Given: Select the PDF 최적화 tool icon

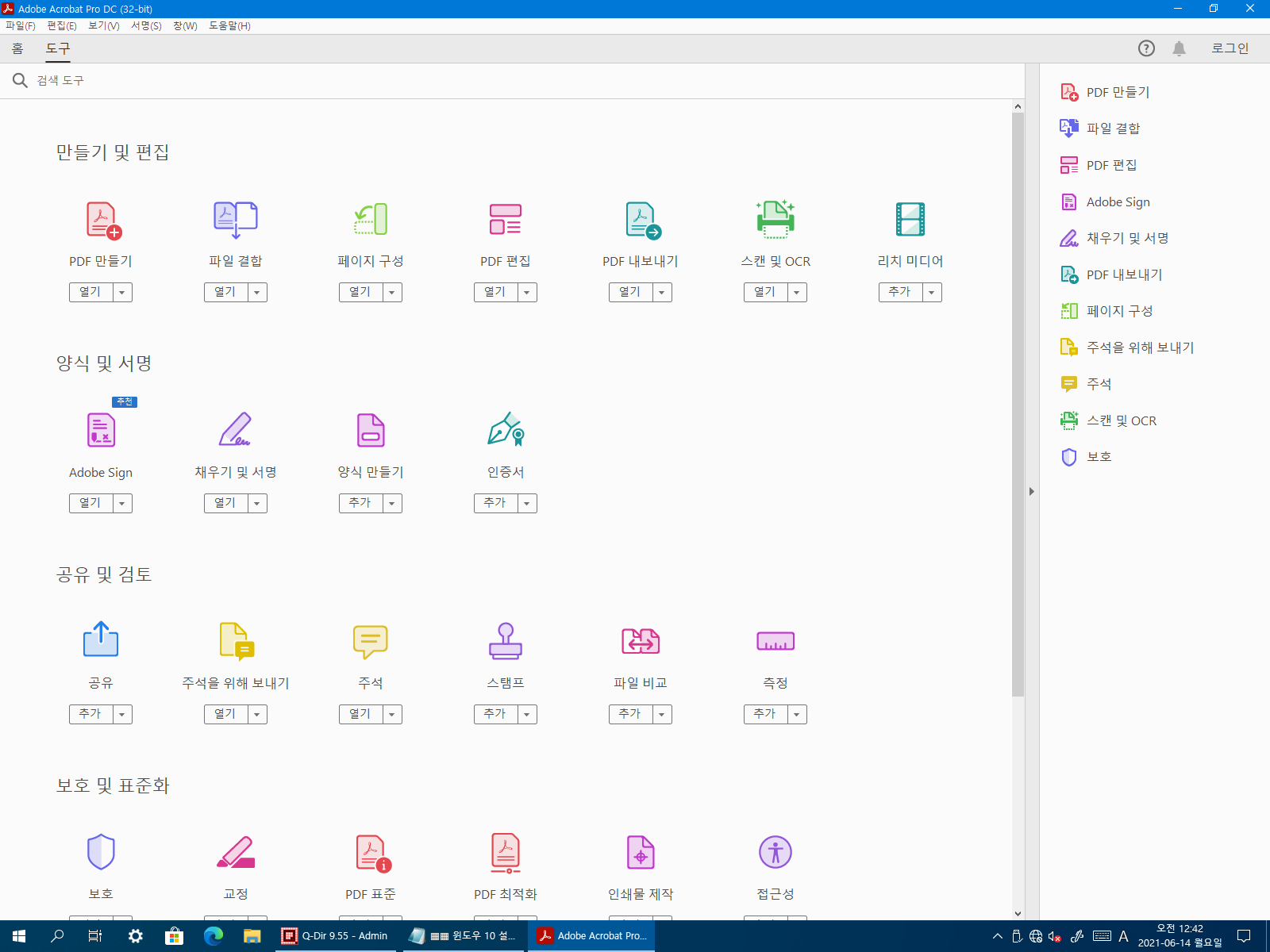Looking at the screenshot, I should [506, 854].
